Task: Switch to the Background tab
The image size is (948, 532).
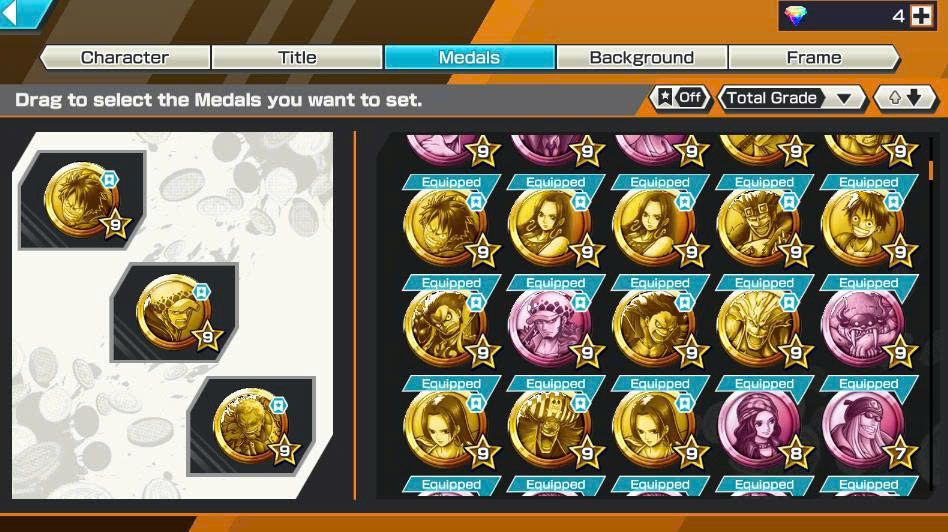Action: click(641, 57)
